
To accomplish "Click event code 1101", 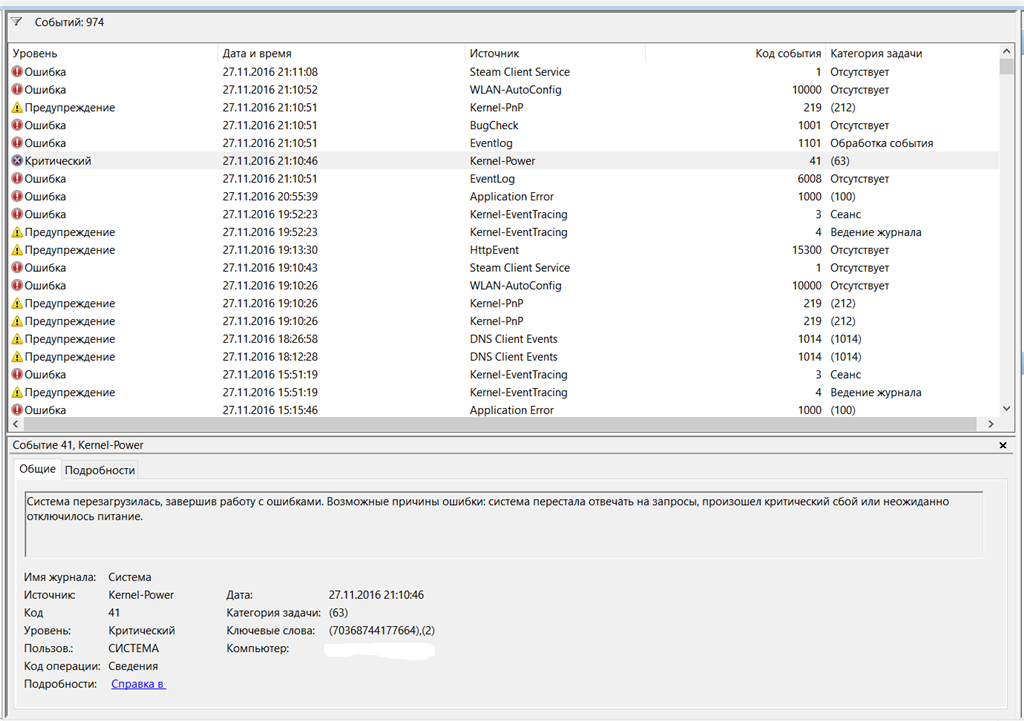I will (x=809, y=143).
